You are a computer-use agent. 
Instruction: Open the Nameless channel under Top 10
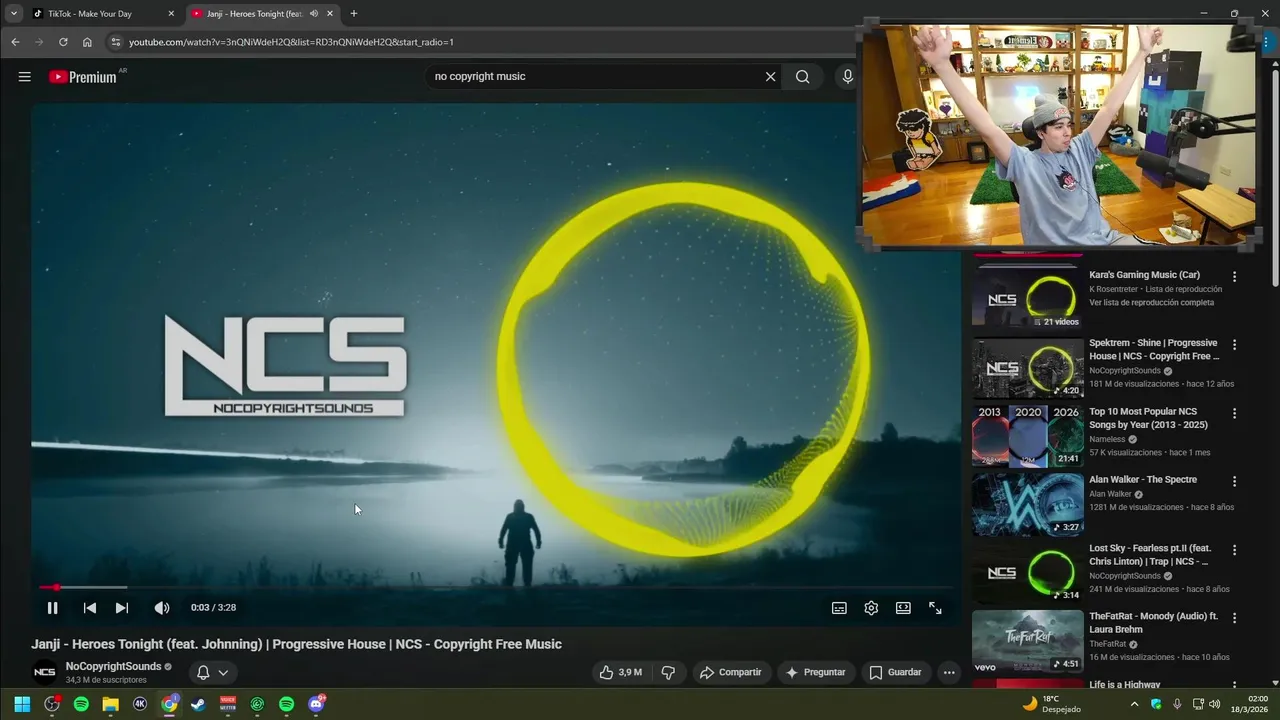[1107, 439]
